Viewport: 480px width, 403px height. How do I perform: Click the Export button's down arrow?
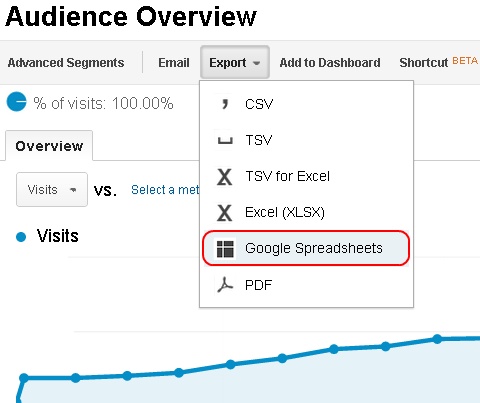[256, 63]
